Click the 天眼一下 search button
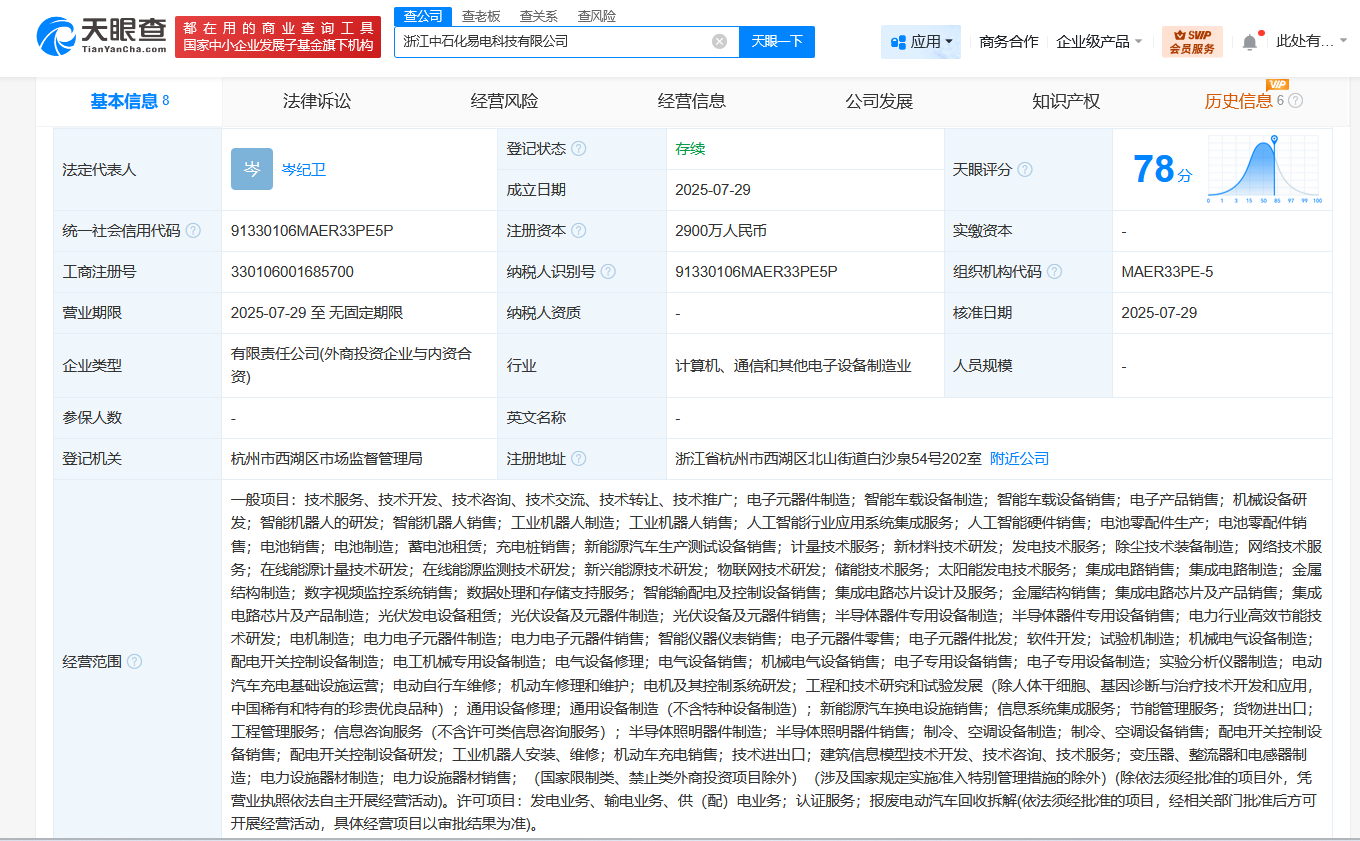 (777, 41)
